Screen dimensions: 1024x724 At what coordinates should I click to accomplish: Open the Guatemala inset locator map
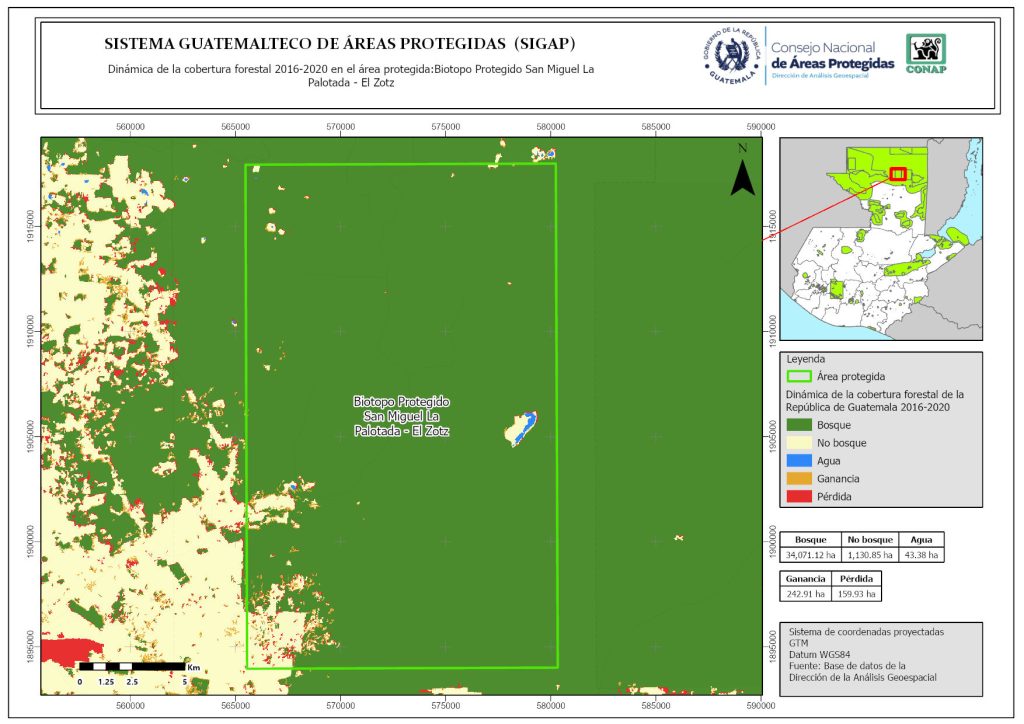tap(880, 240)
